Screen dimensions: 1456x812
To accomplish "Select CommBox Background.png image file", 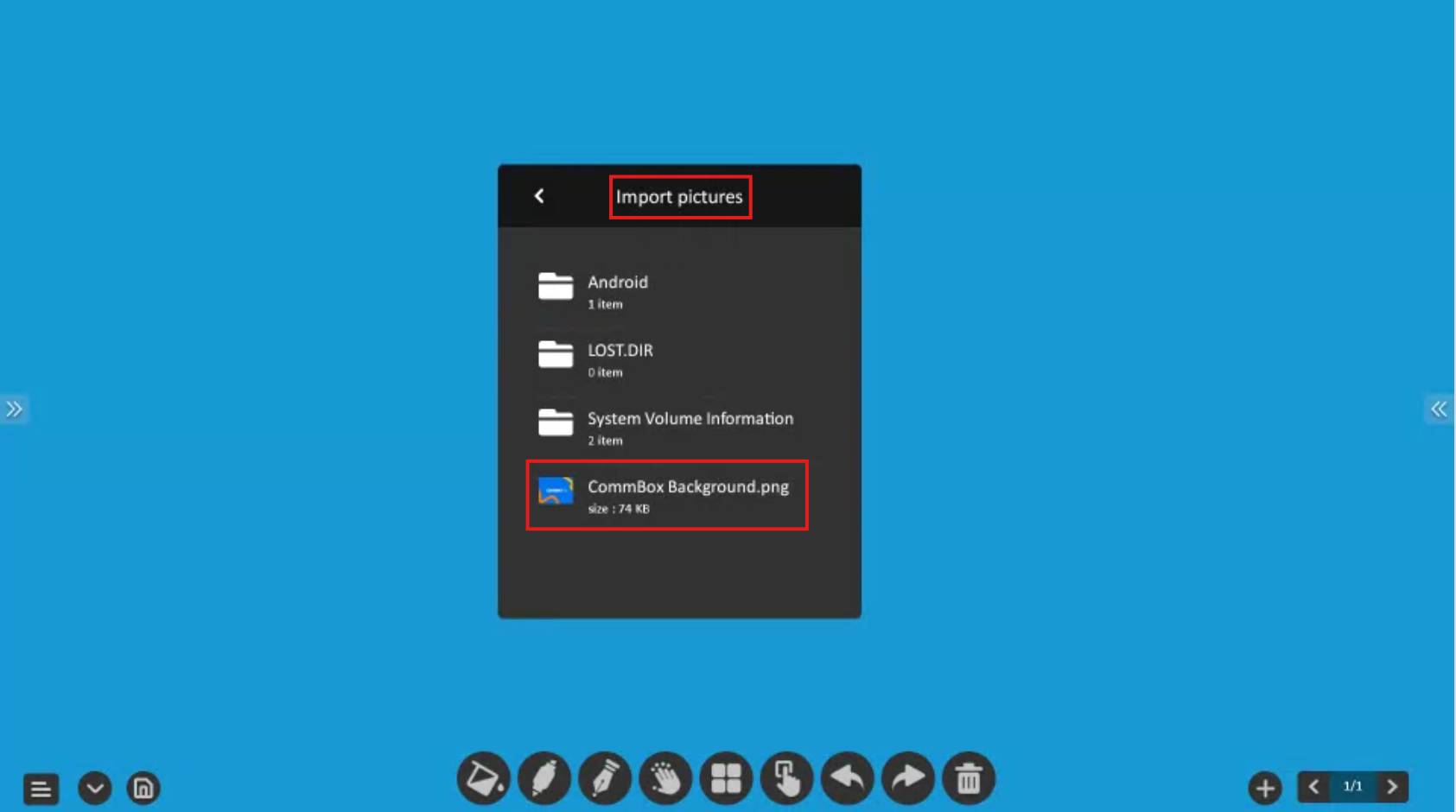I will tap(667, 495).
